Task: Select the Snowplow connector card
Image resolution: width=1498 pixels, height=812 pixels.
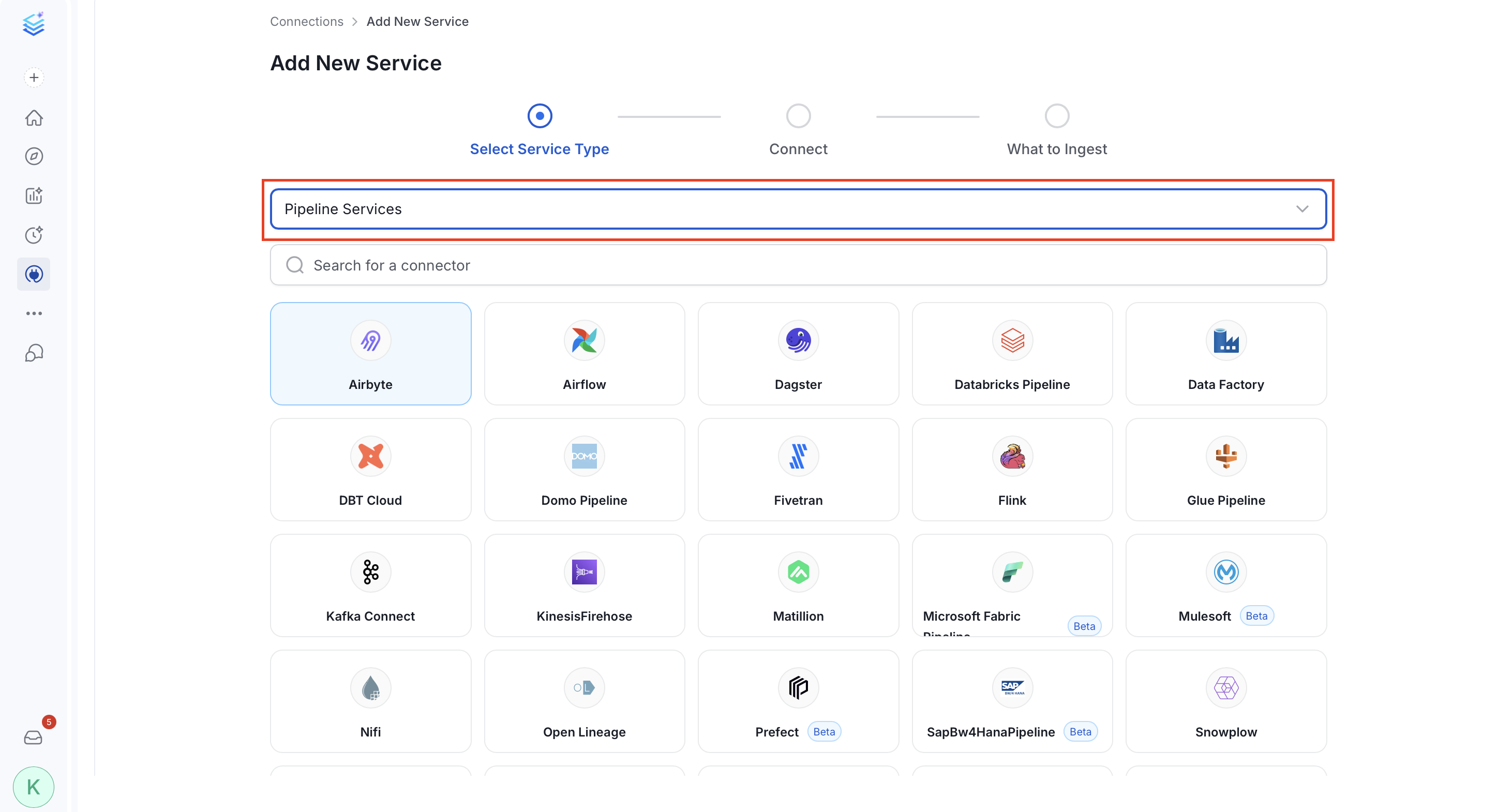Action: pos(1226,701)
